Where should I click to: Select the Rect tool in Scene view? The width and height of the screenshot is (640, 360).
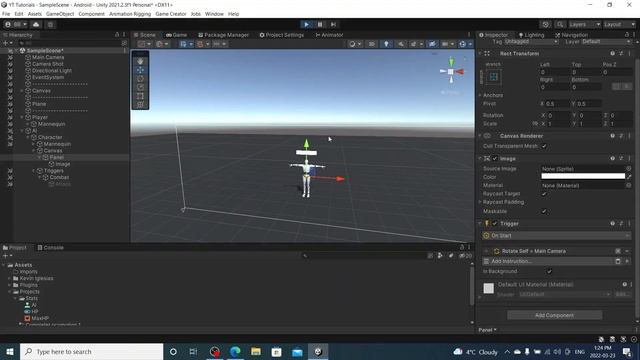click(x=140, y=96)
